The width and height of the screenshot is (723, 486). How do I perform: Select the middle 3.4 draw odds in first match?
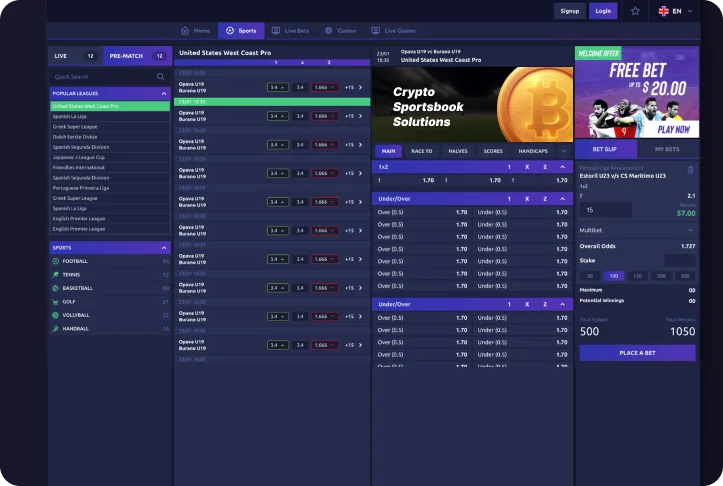[300, 88]
